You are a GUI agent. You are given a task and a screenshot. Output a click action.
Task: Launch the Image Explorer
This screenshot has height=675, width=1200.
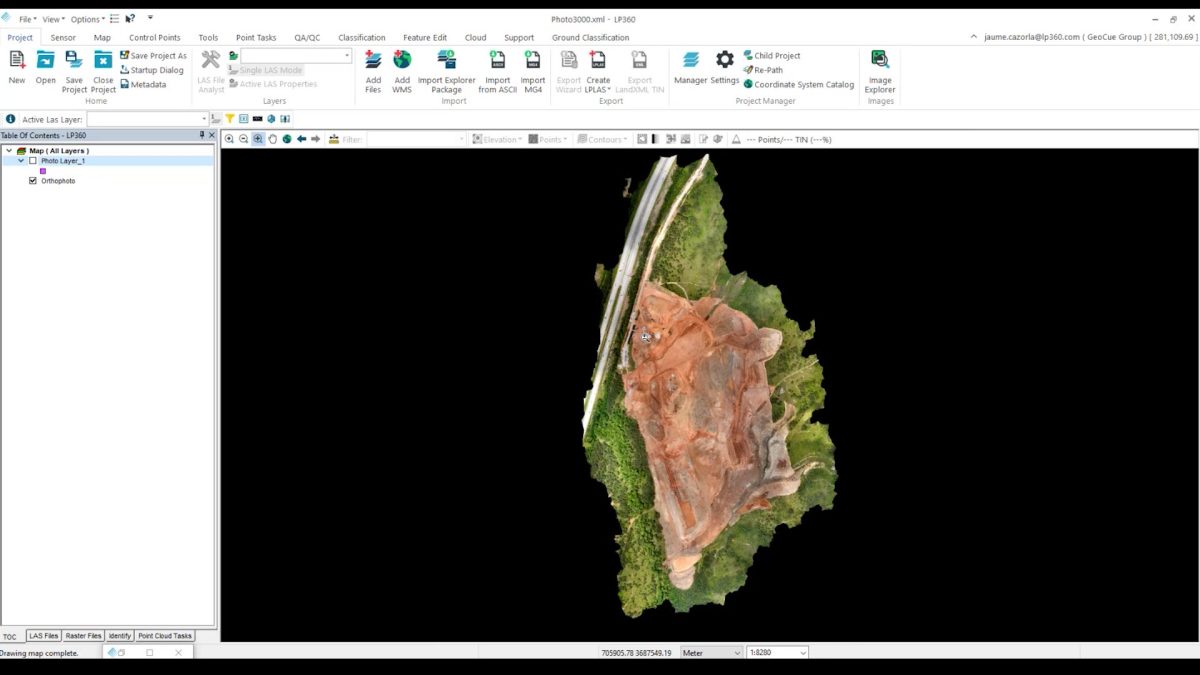coord(880,71)
